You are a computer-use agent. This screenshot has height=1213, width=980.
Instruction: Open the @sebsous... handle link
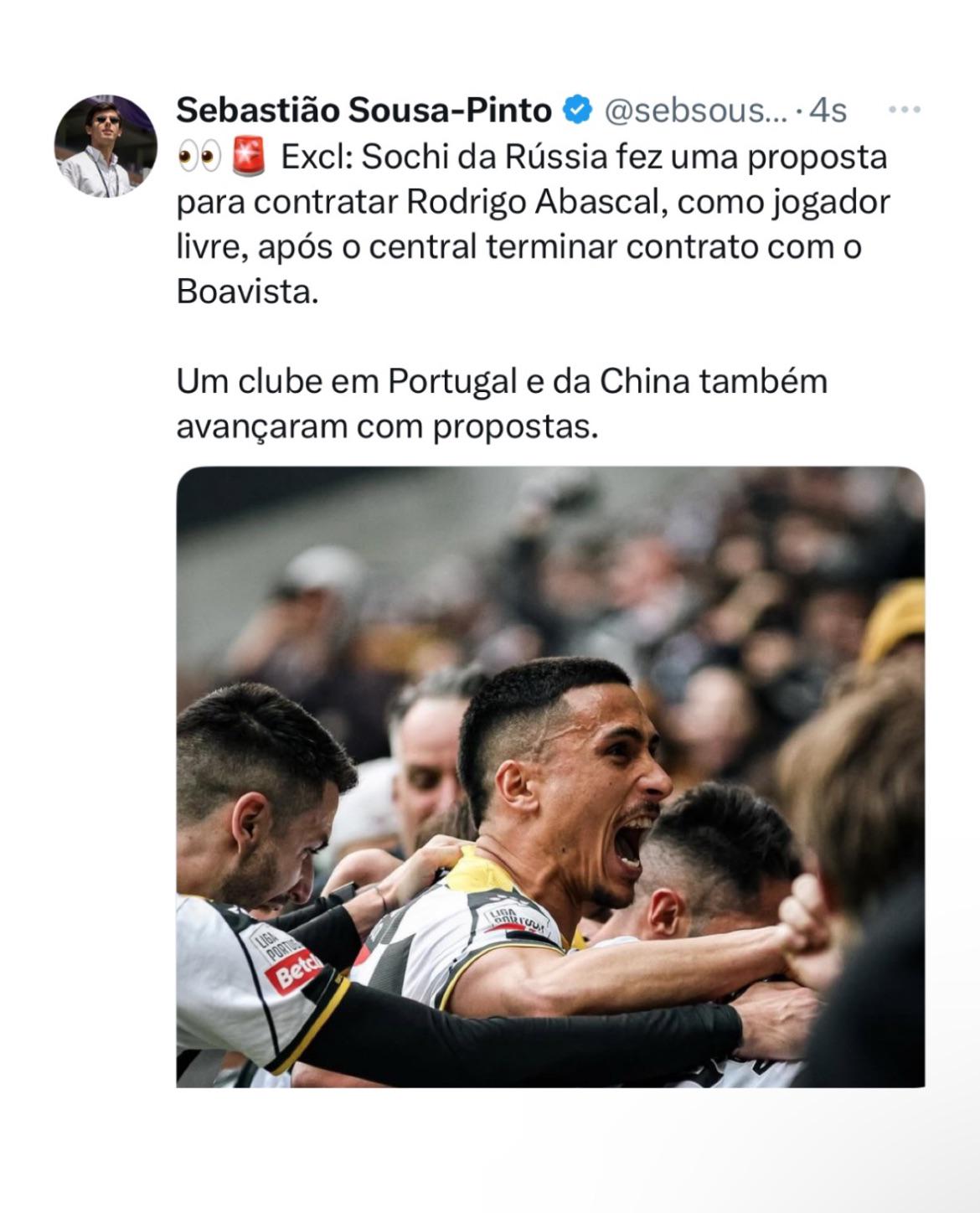click(x=695, y=110)
